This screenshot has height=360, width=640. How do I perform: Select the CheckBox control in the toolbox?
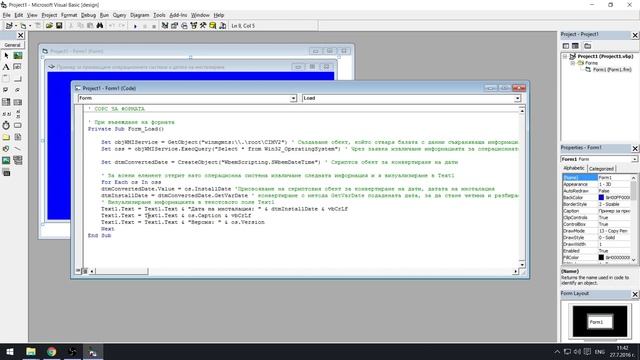click(6, 90)
